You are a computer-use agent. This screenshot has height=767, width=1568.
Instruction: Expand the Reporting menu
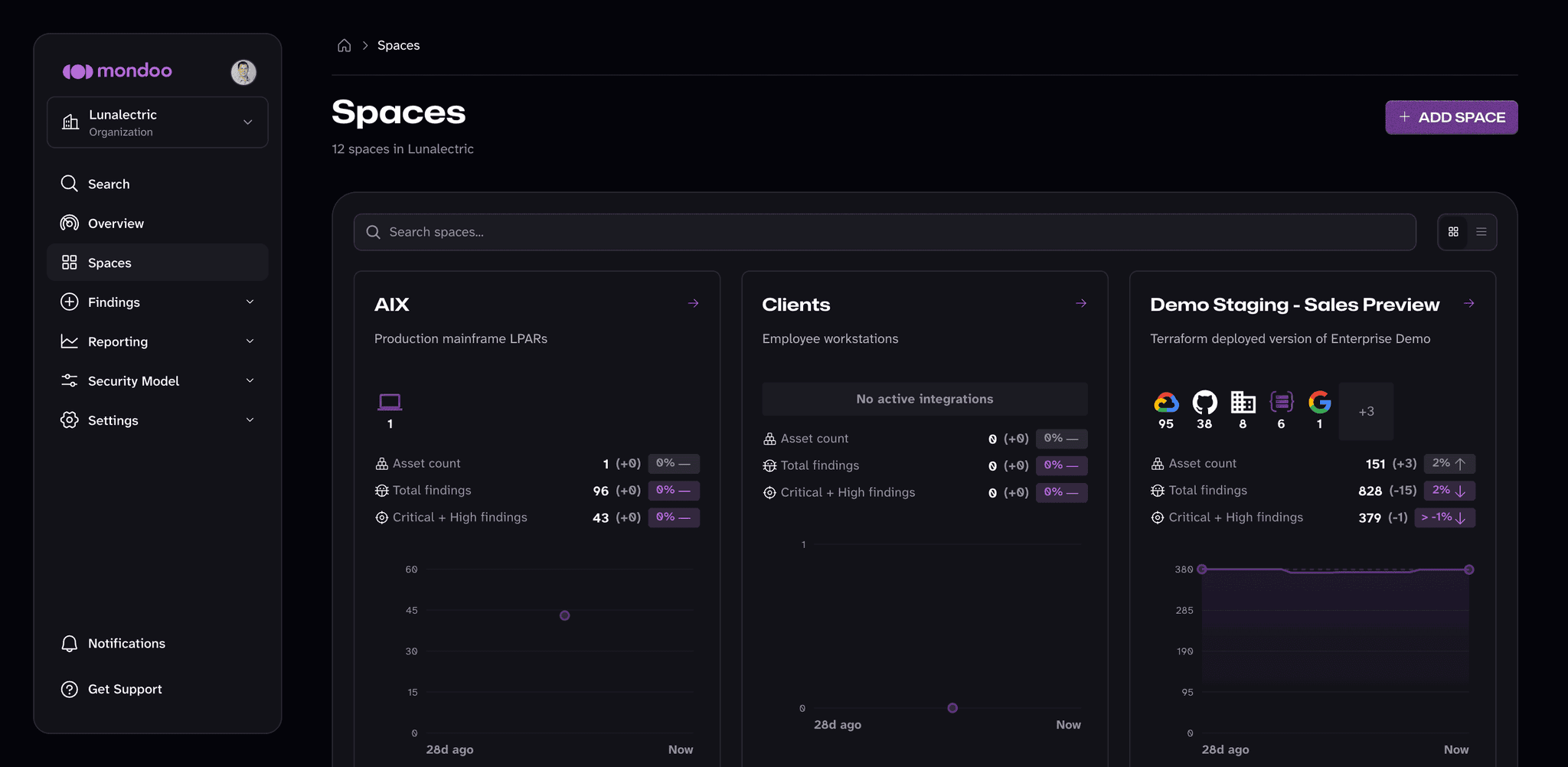click(158, 341)
